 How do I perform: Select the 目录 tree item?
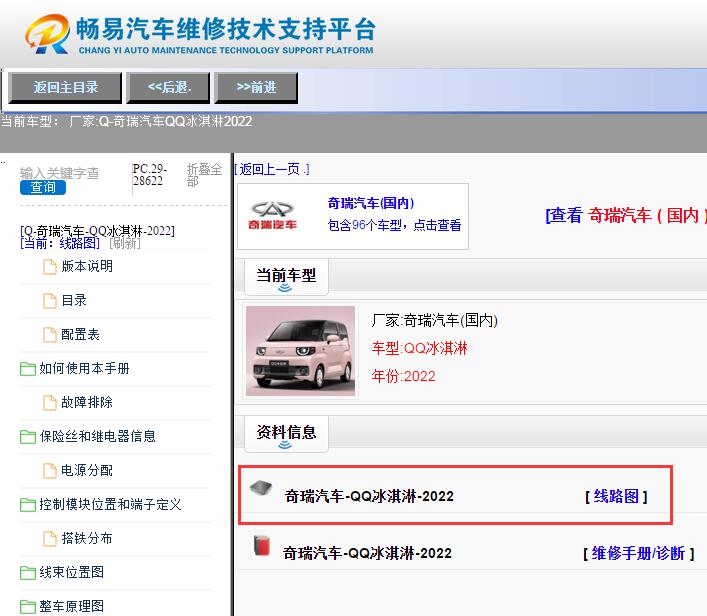[74, 301]
